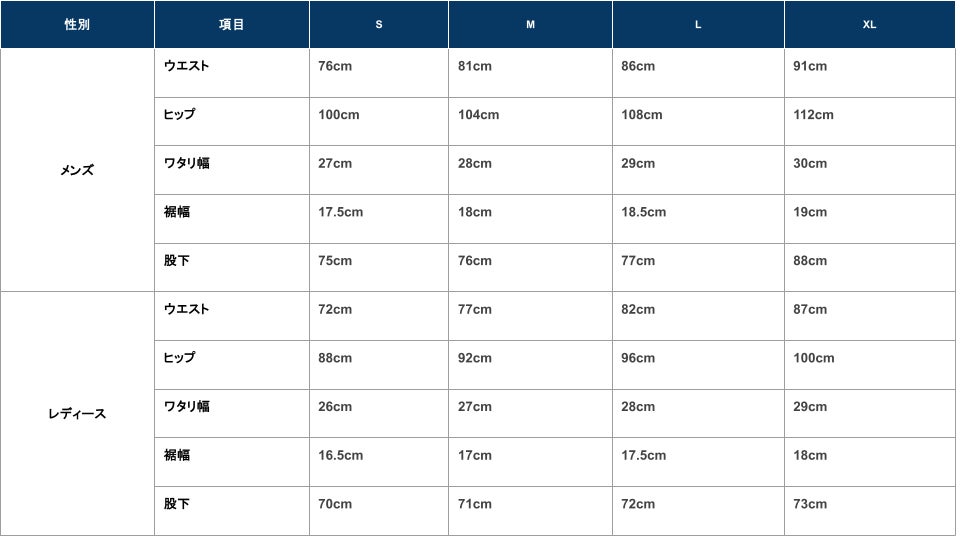960x540 pixels.
Task: Select the XL size column header
Action: coord(869,25)
